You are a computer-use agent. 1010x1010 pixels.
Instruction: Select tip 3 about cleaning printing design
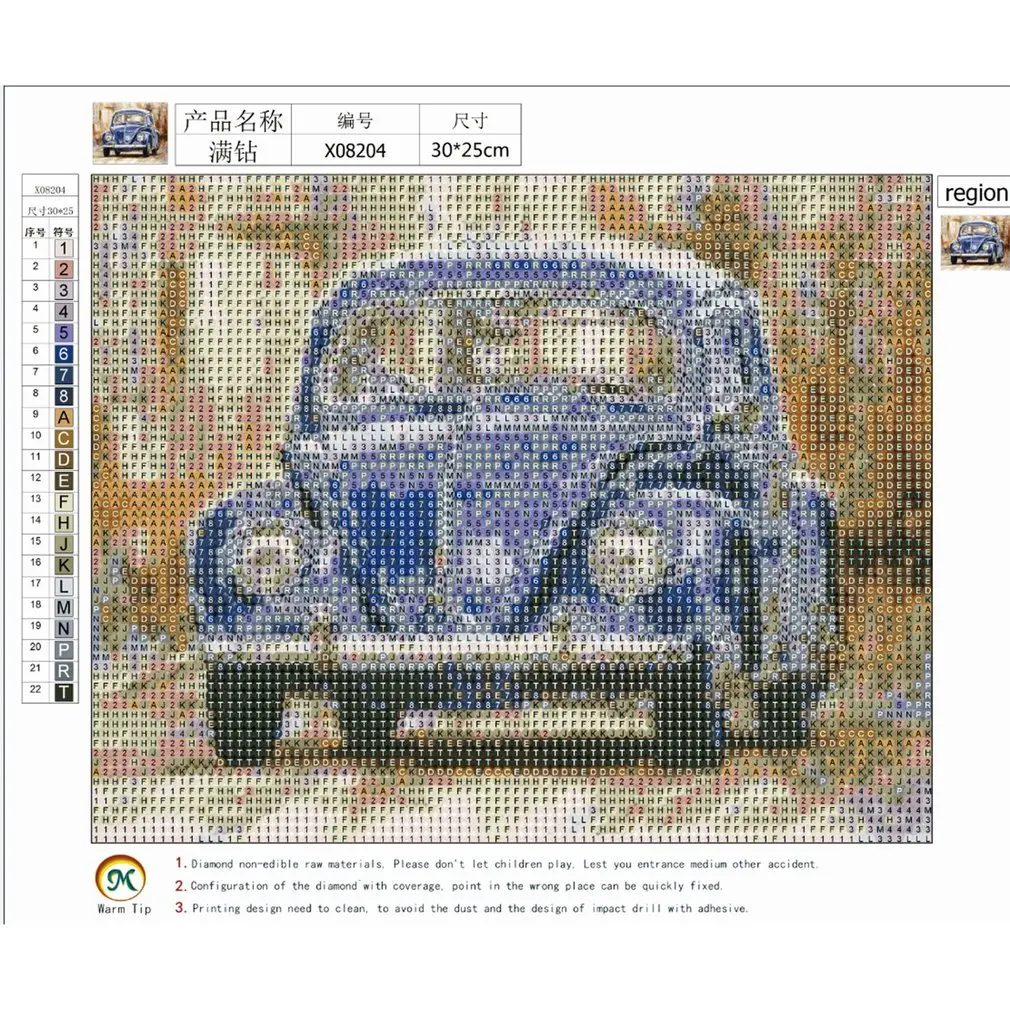tap(461, 908)
